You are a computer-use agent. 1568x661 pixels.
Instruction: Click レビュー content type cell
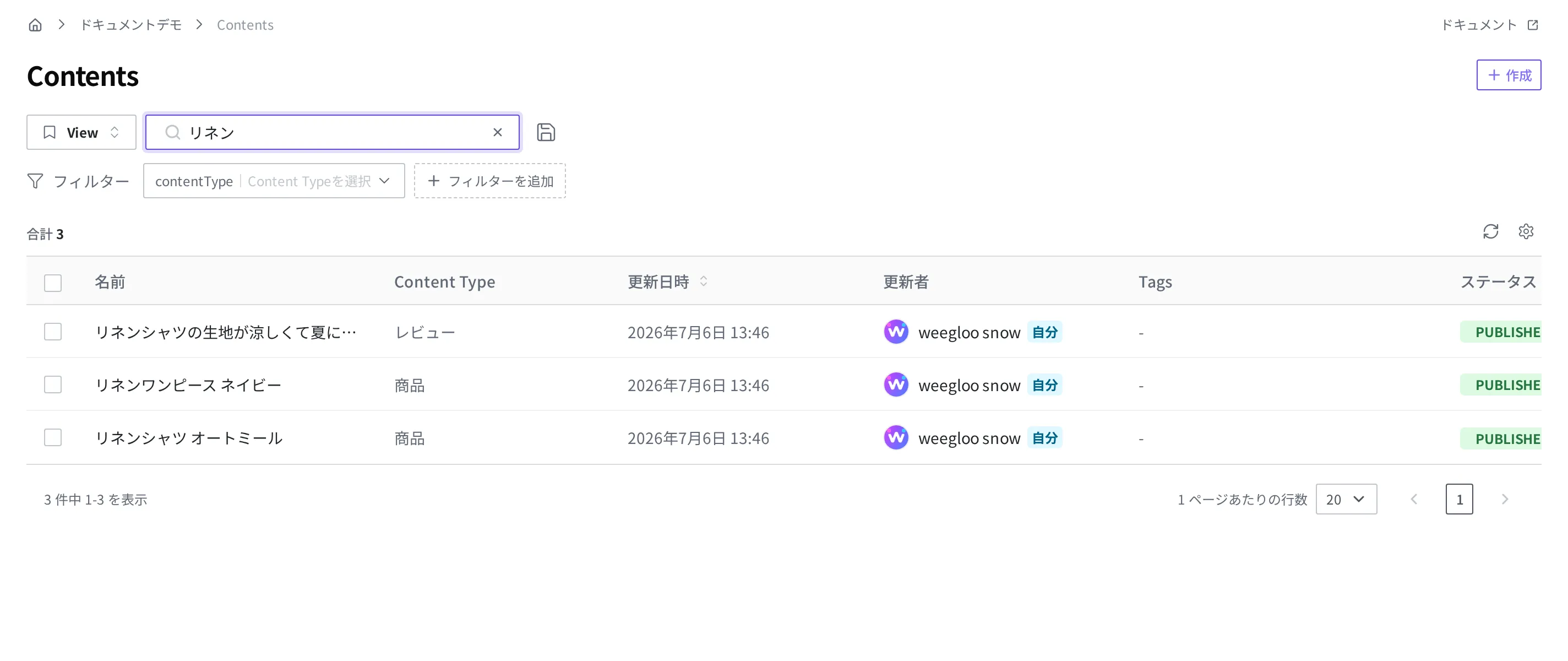click(x=425, y=333)
